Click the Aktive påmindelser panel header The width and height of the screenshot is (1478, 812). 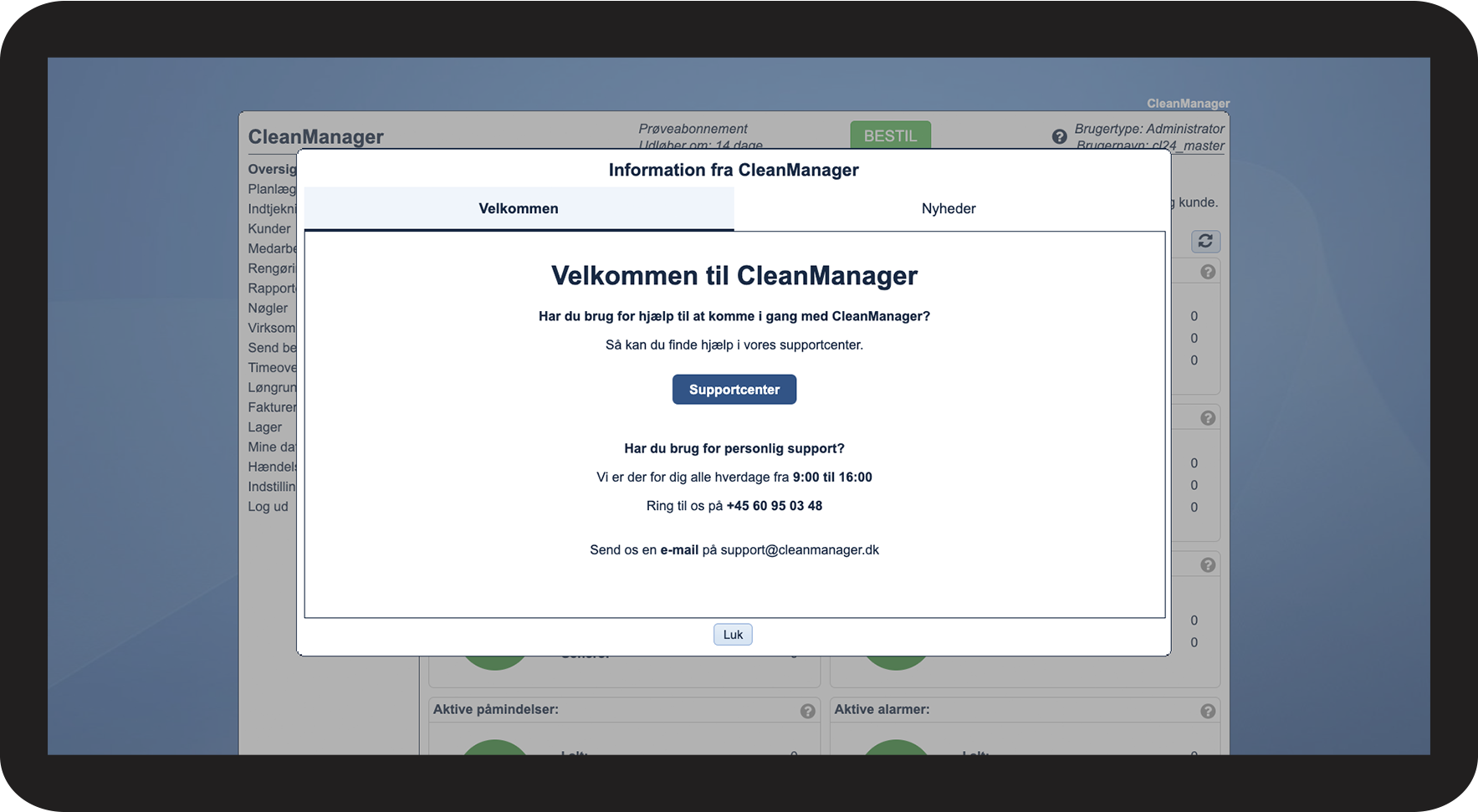(496, 709)
